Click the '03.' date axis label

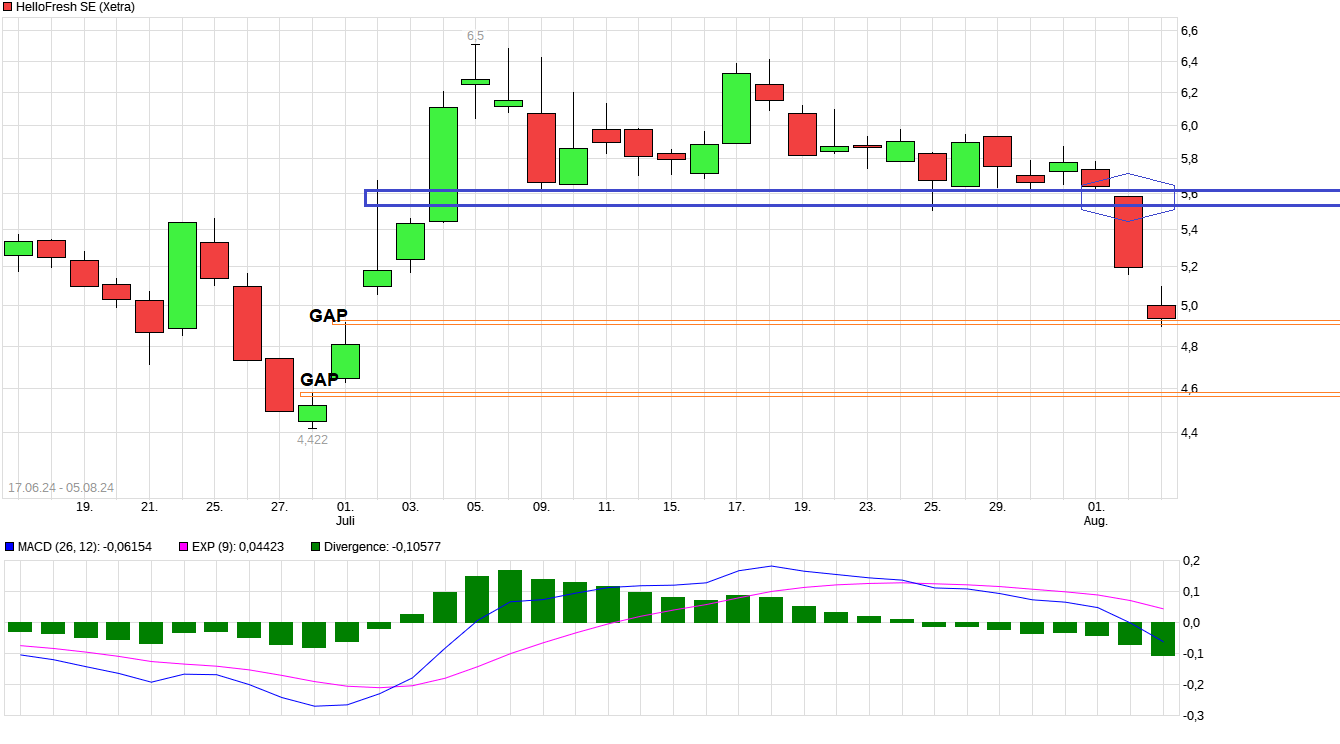(410, 507)
